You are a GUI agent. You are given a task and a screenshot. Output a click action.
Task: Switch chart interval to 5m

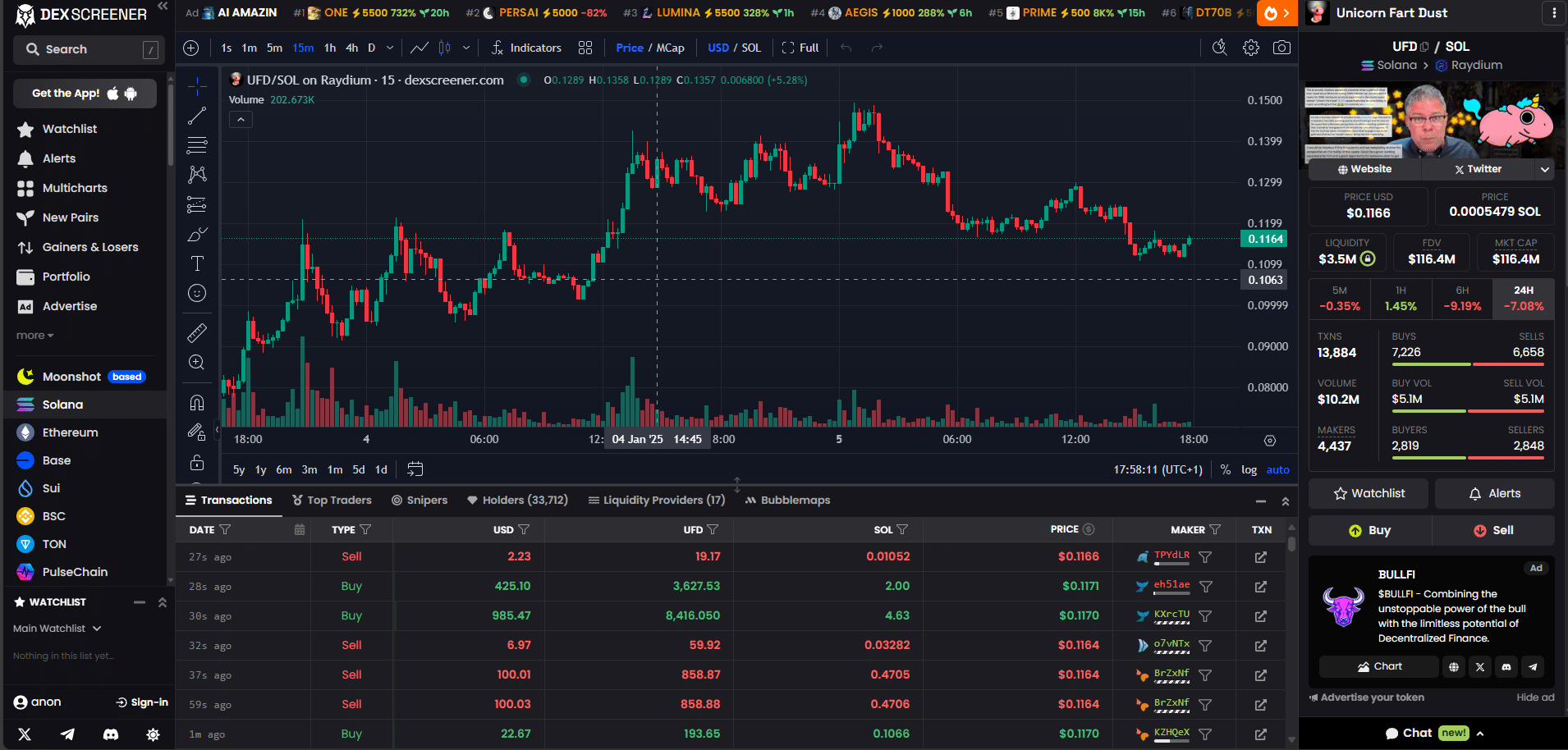[x=274, y=48]
